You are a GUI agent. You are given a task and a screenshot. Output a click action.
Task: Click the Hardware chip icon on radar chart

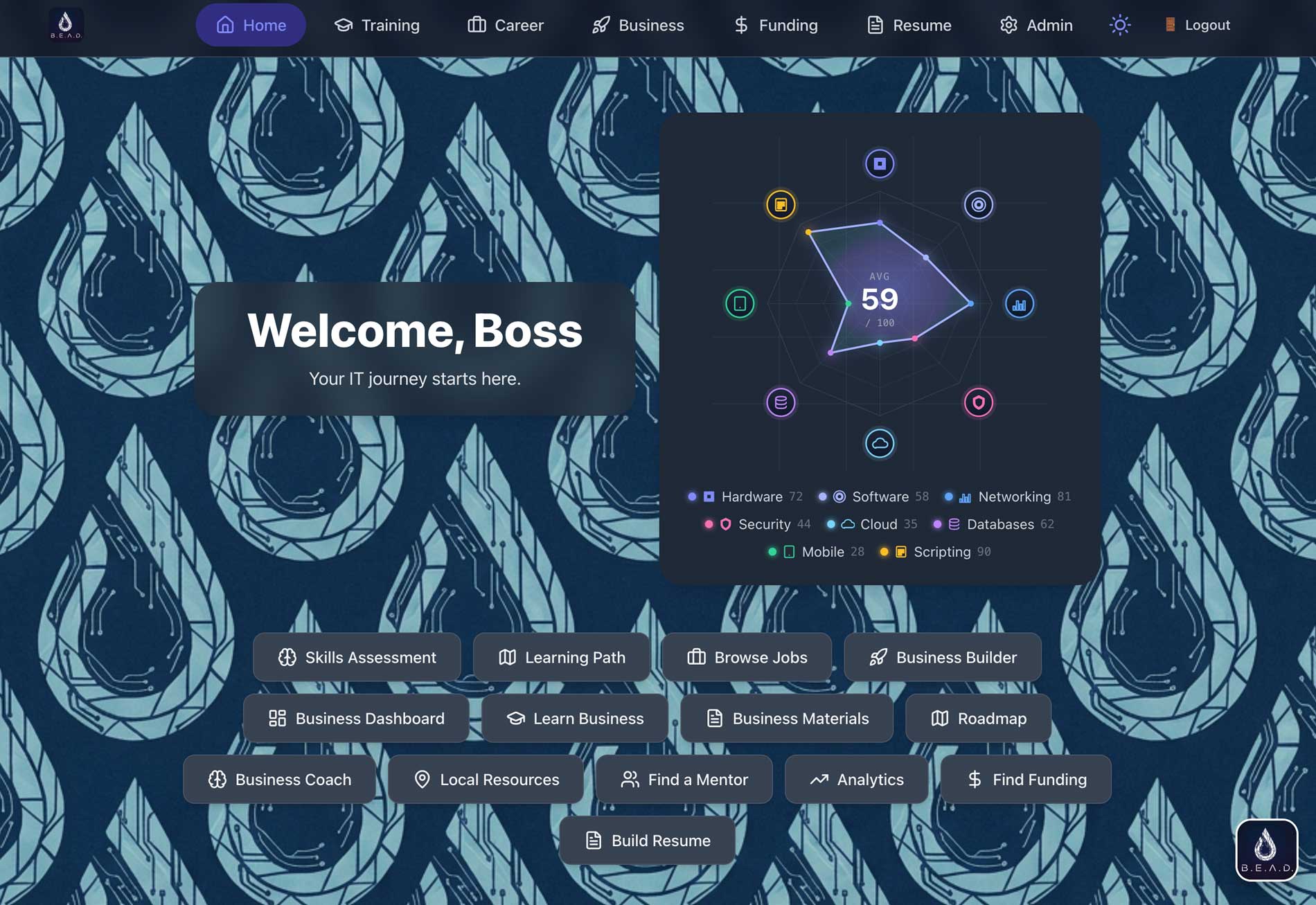pyautogui.click(x=880, y=164)
